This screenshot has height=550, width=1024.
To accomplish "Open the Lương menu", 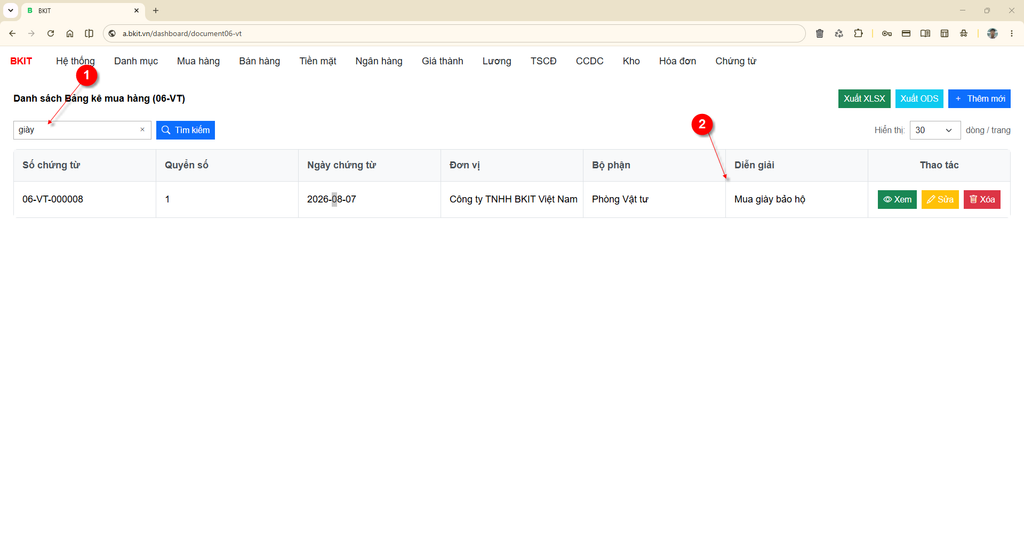I will click(x=496, y=61).
